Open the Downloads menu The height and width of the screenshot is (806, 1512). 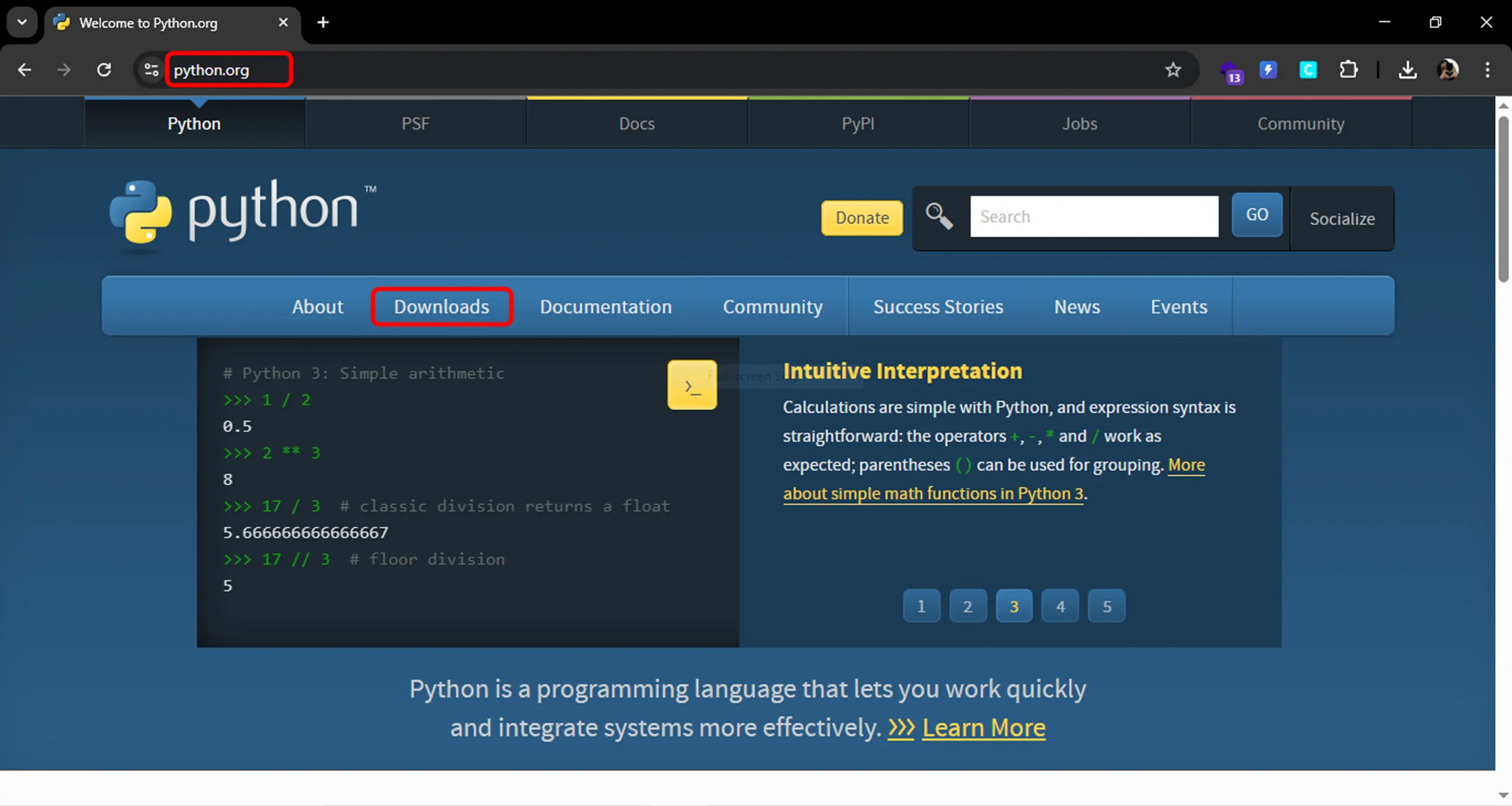click(441, 306)
